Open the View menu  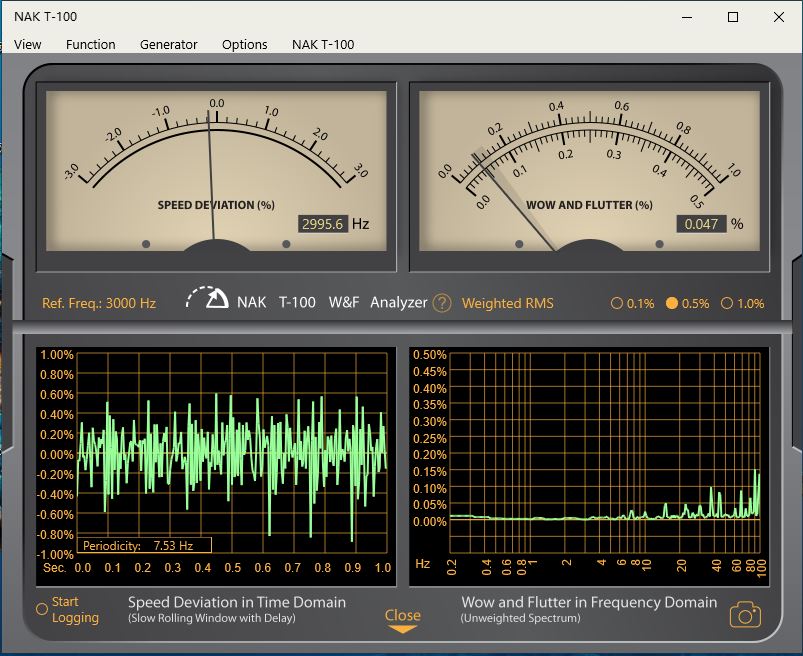point(28,45)
